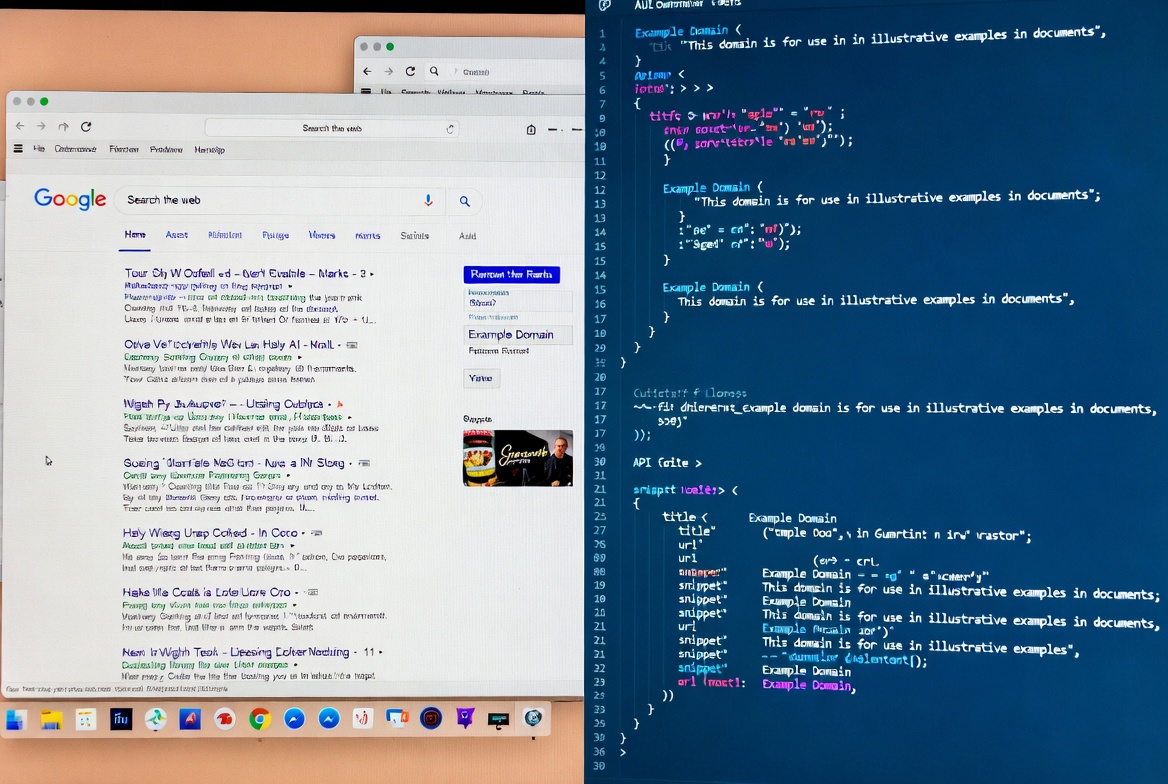Screen dimensions: 1168x784
Task: Open the dark circular red-ring icon in the dock
Action: [x=431, y=718]
